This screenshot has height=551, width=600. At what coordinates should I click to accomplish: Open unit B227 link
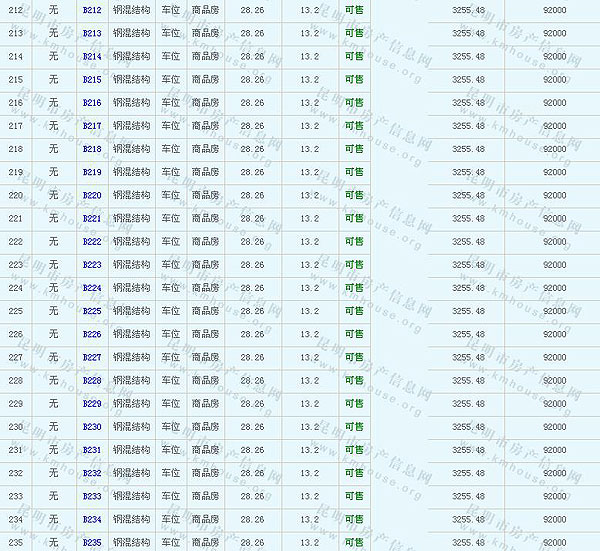click(x=92, y=357)
